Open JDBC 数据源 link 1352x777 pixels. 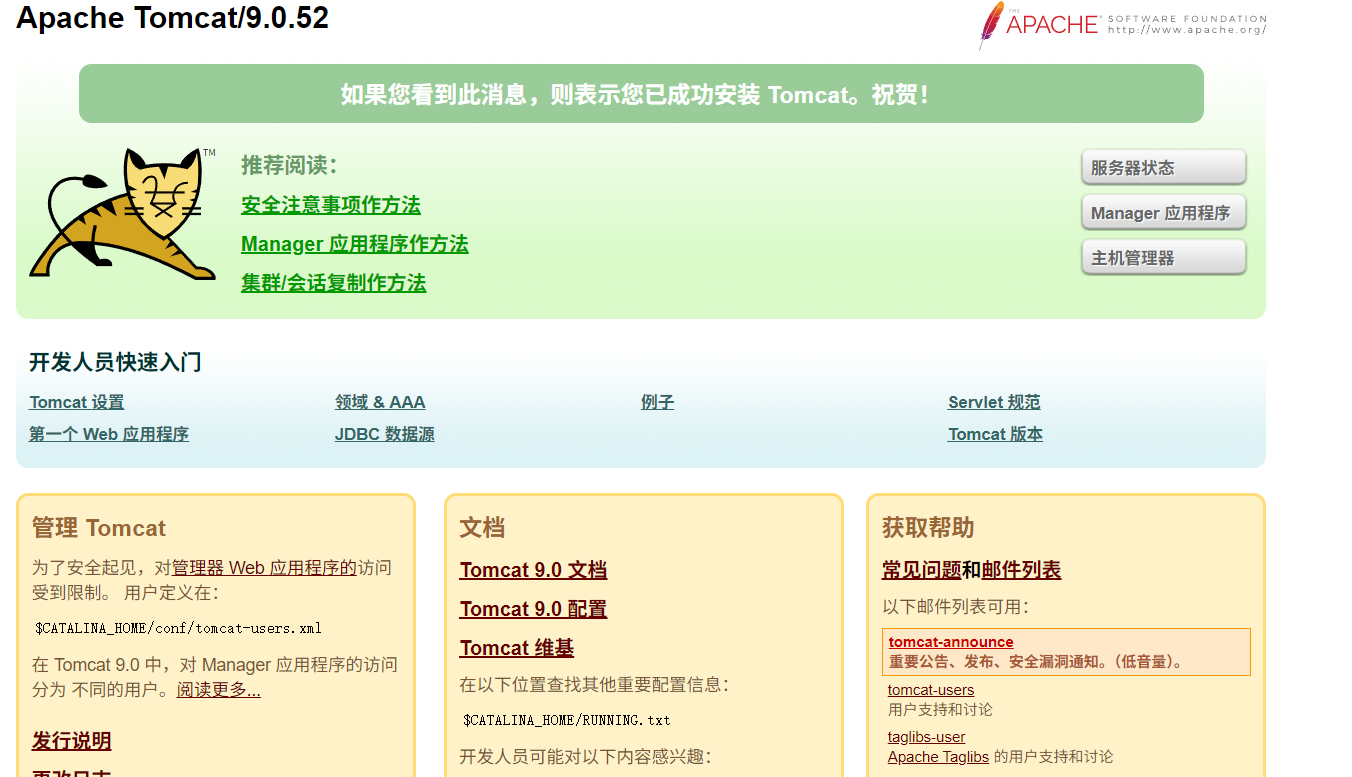[385, 434]
